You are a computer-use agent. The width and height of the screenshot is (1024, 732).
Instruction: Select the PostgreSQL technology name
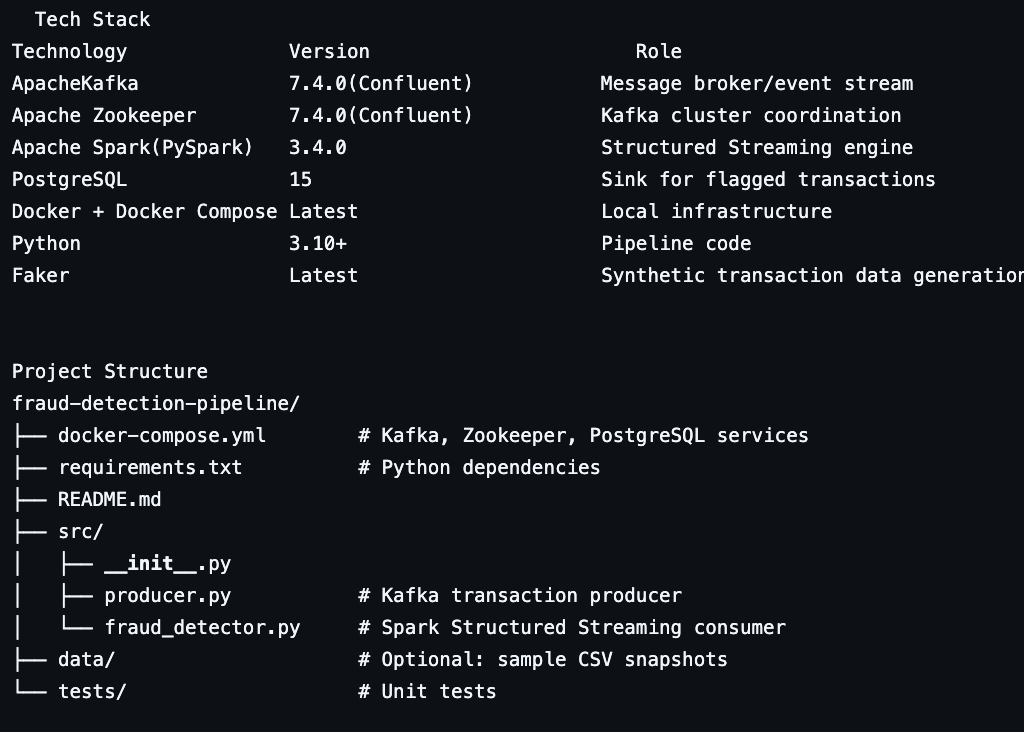tap(69, 179)
